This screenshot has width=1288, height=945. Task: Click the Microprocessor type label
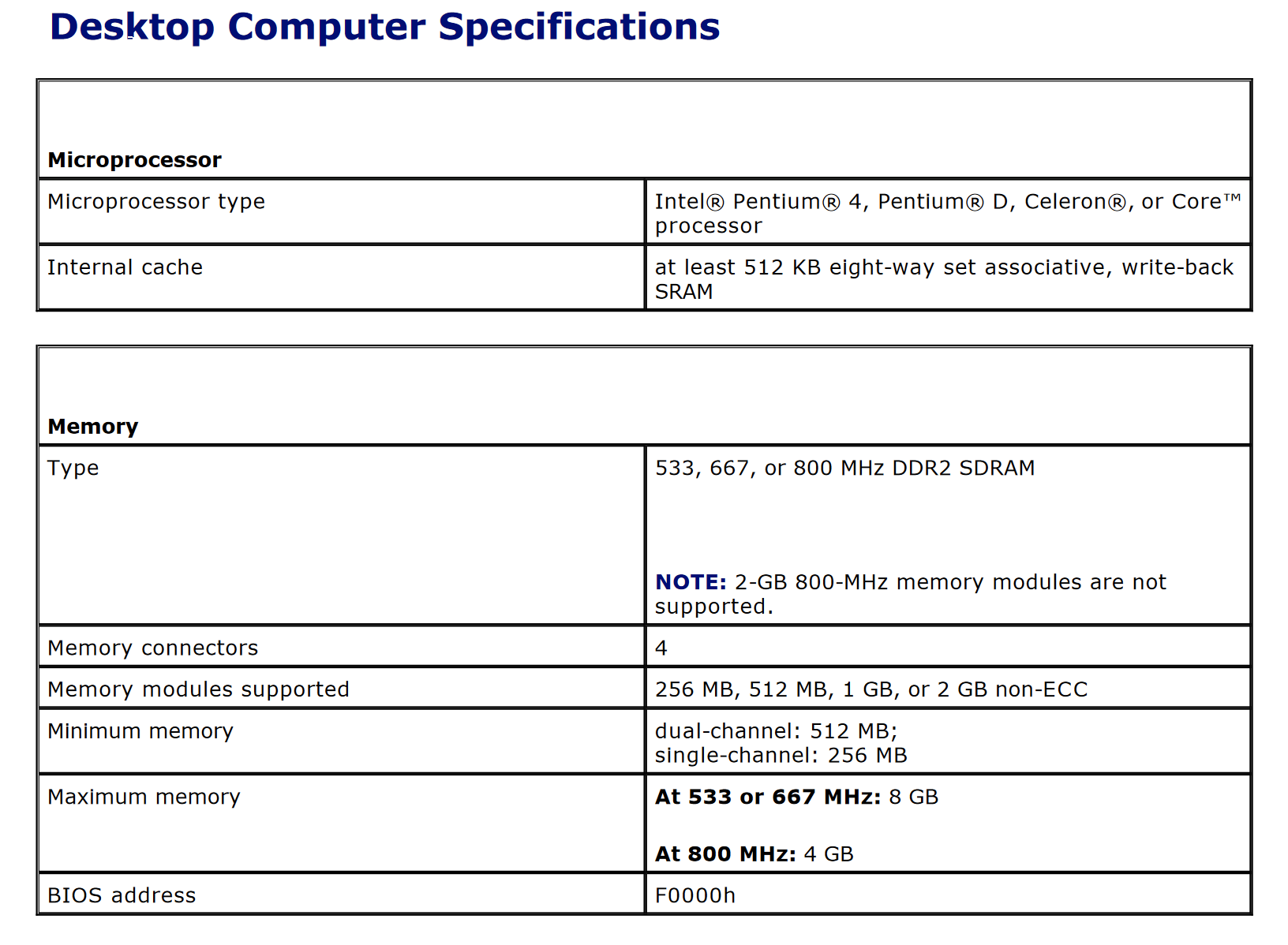156,202
